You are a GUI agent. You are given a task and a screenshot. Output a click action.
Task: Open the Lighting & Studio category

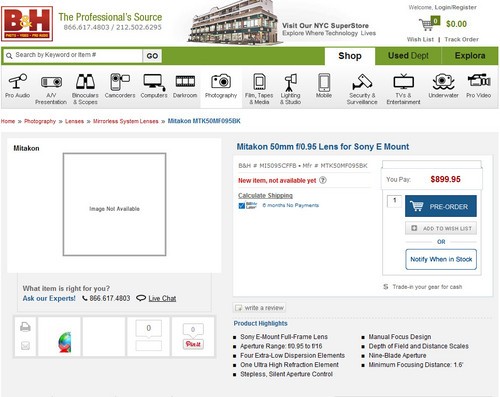pos(290,89)
